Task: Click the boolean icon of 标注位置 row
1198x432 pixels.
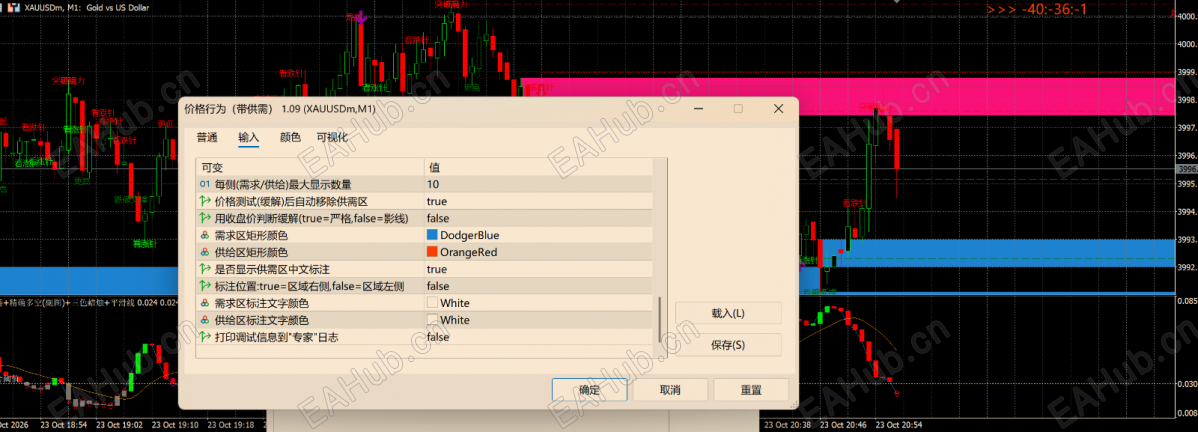Action: (x=204, y=286)
